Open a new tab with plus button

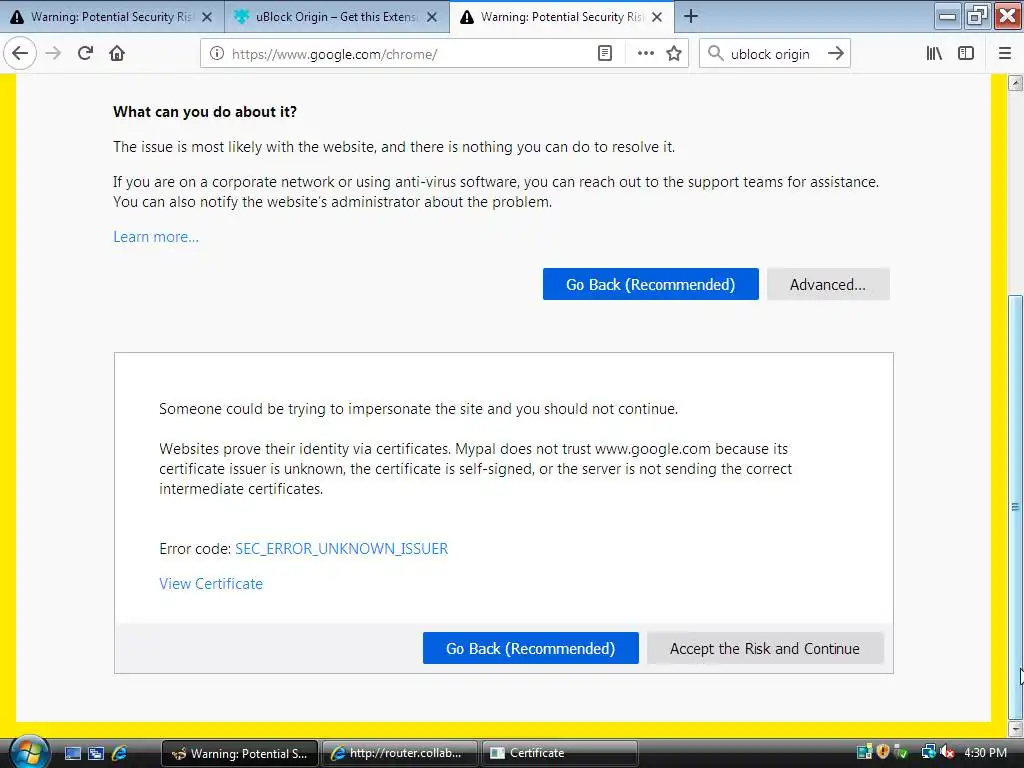pyautogui.click(x=691, y=16)
